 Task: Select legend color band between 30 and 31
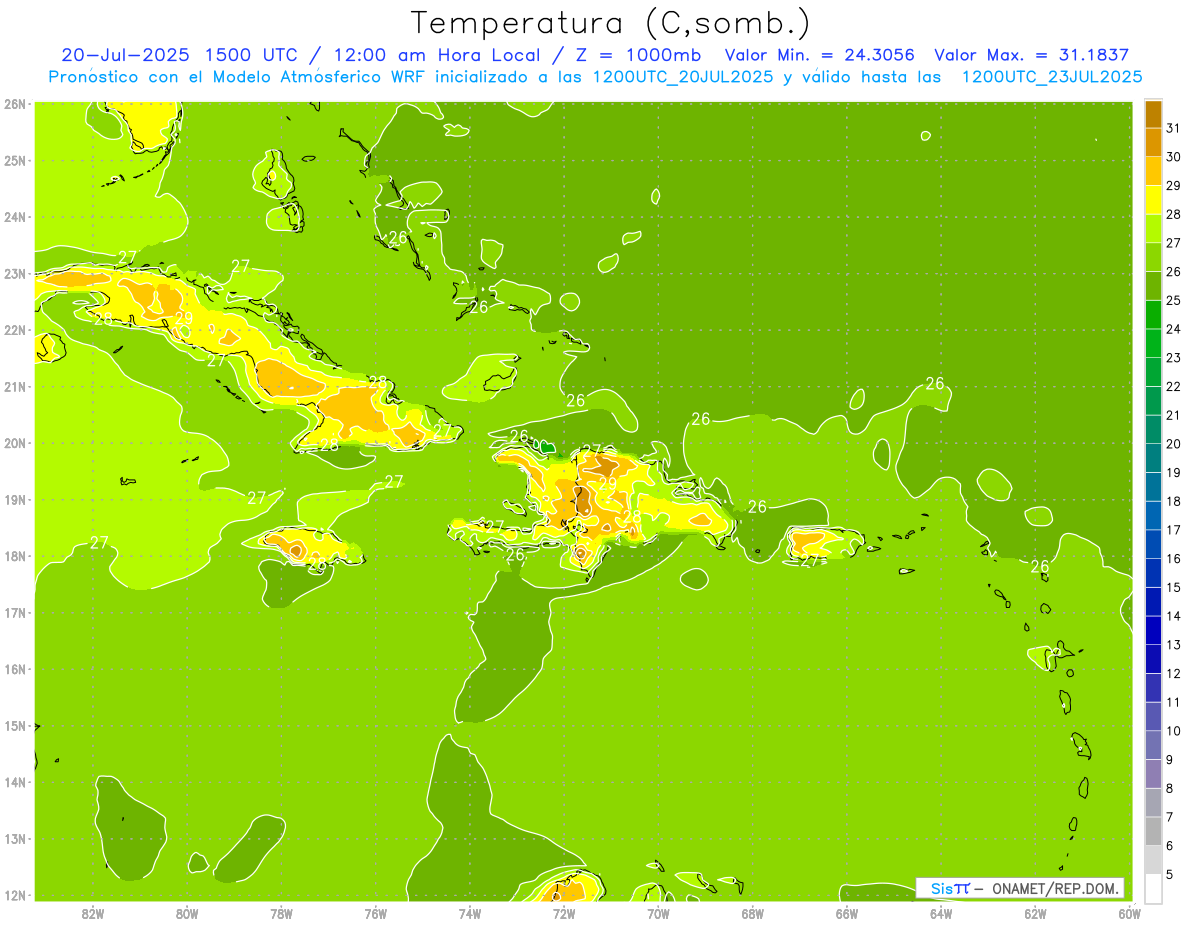tap(1153, 142)
